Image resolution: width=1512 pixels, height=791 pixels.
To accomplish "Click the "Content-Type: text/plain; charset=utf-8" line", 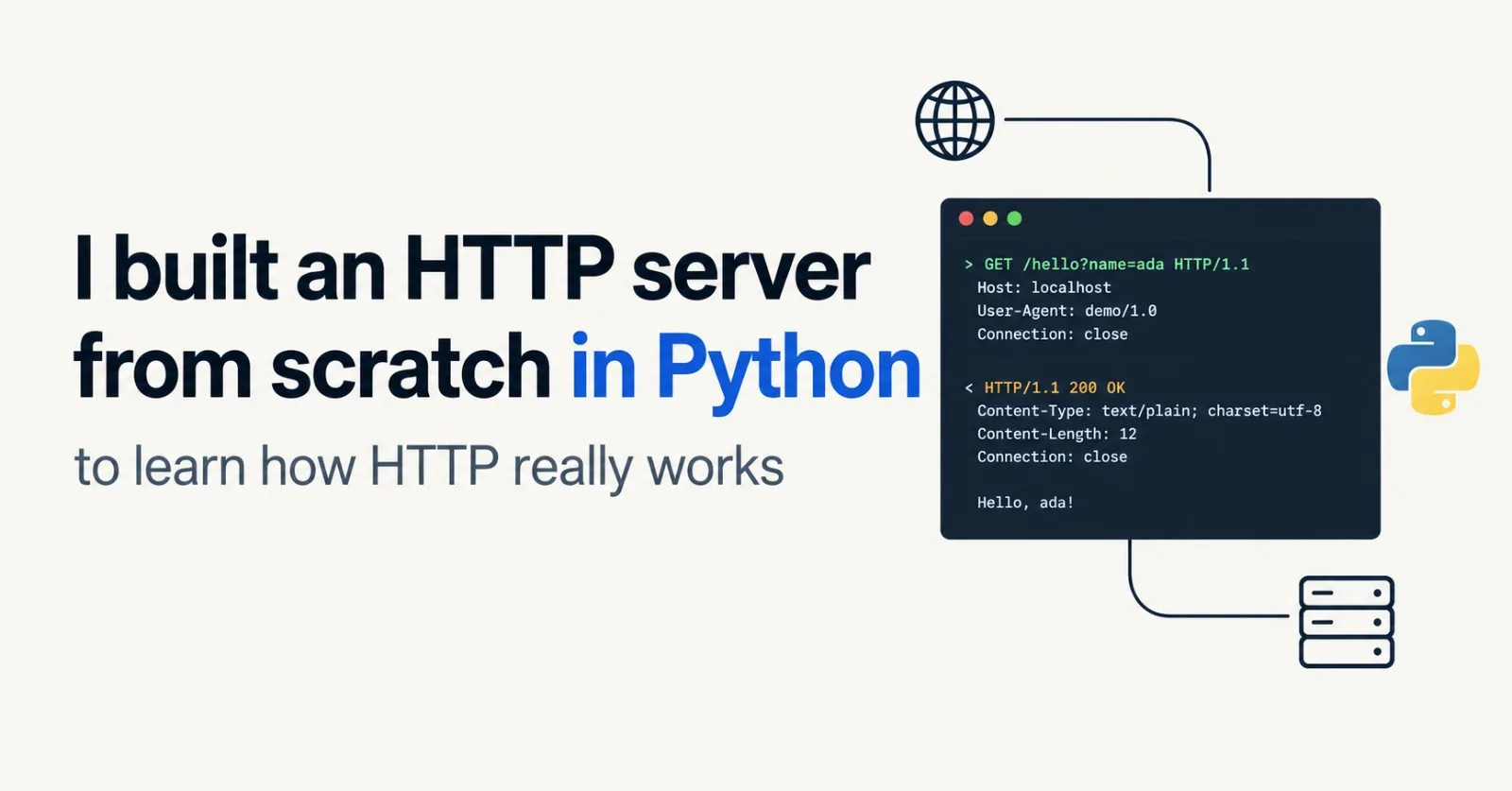I will pos(1149,411).
